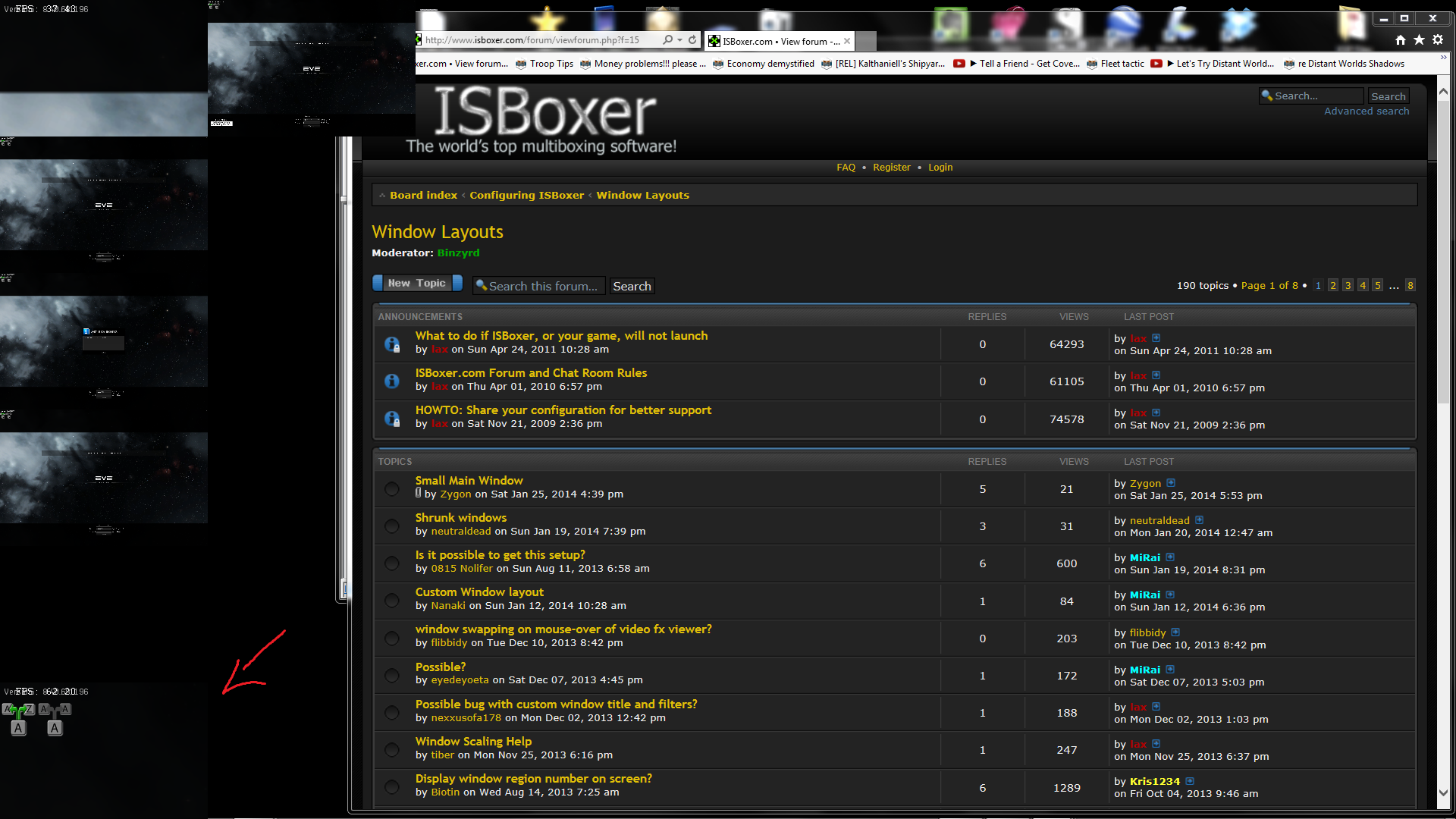Open the Advanced search link
The height and width of the screenshot is (819, 1456).
(x=1367, y=111)
